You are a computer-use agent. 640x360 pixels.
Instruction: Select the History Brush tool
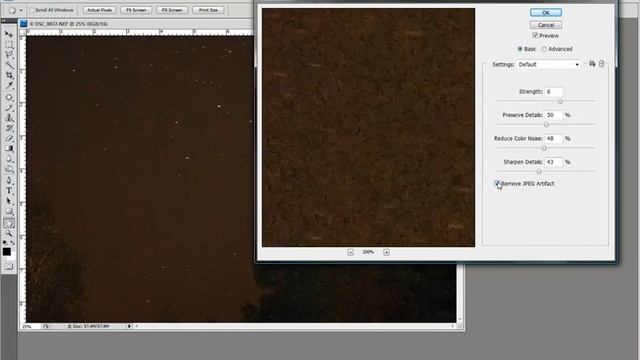[9, 129]
